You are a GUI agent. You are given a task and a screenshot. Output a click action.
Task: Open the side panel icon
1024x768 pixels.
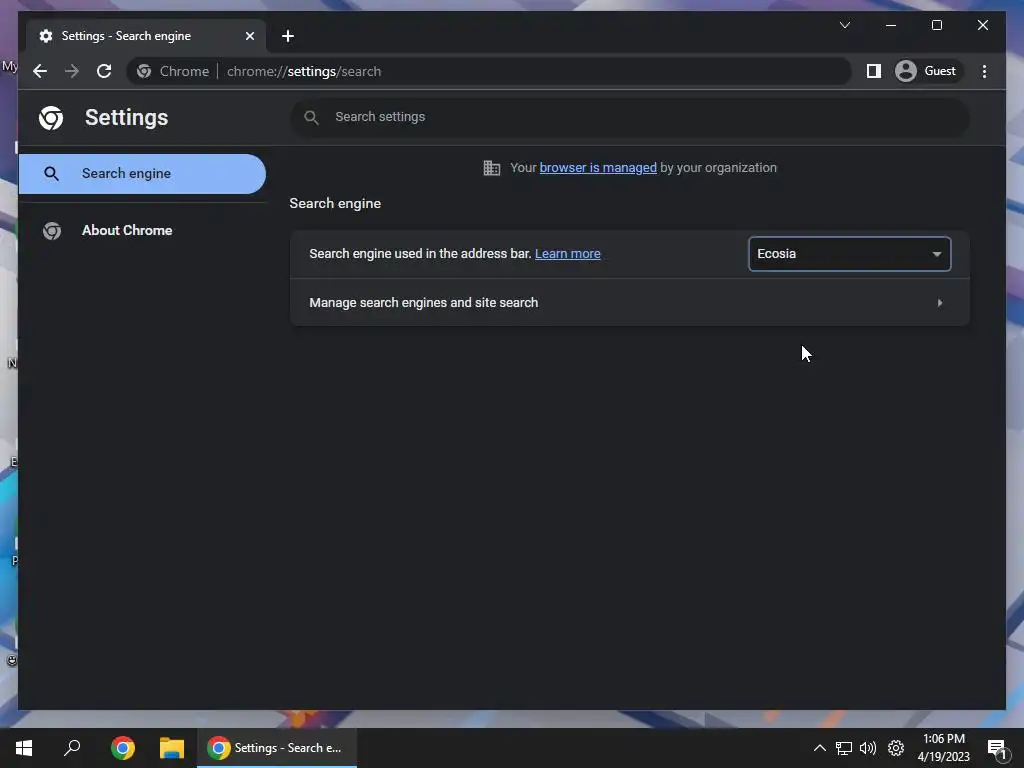coord(873,71)
